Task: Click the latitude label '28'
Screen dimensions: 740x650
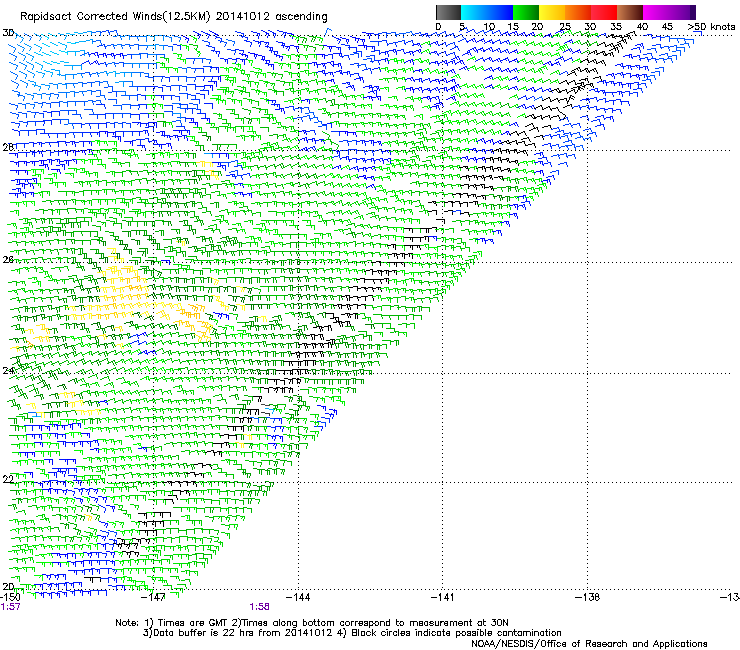Action: pyautogui.click(x=8, y=147)
